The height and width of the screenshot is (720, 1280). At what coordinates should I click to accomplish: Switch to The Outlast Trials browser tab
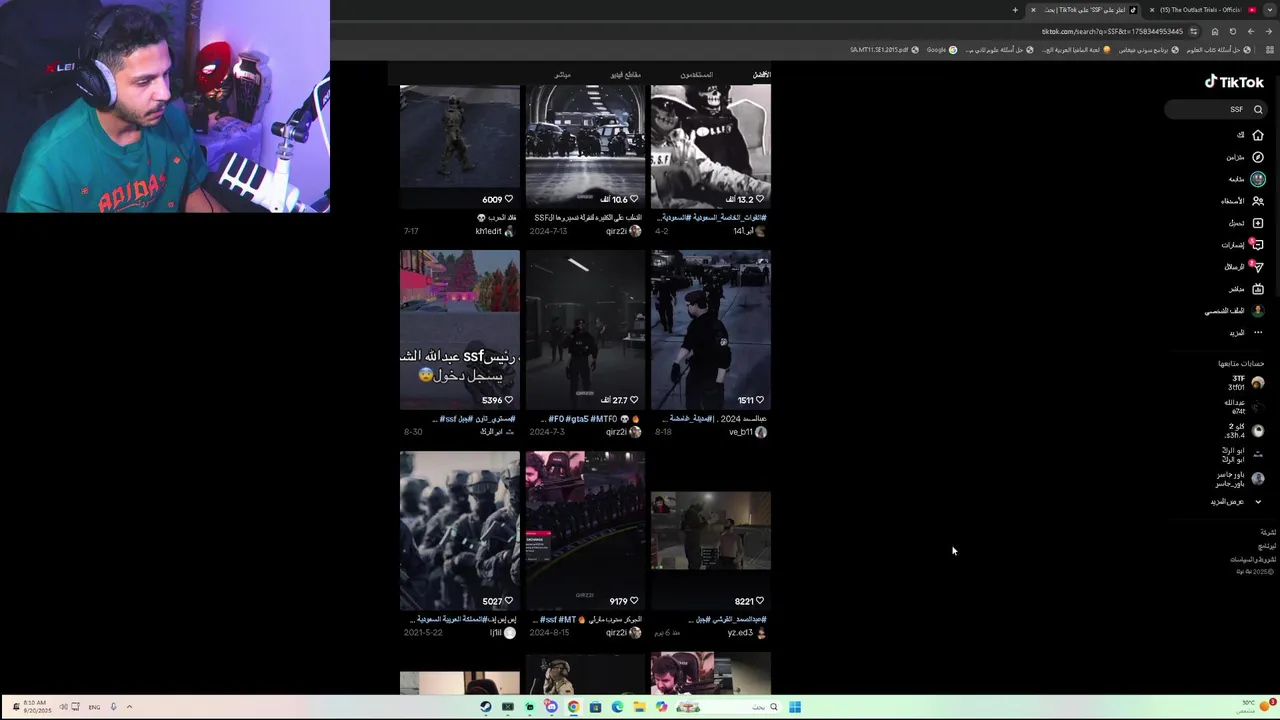pyautogui.click(x=1200, y=10)
